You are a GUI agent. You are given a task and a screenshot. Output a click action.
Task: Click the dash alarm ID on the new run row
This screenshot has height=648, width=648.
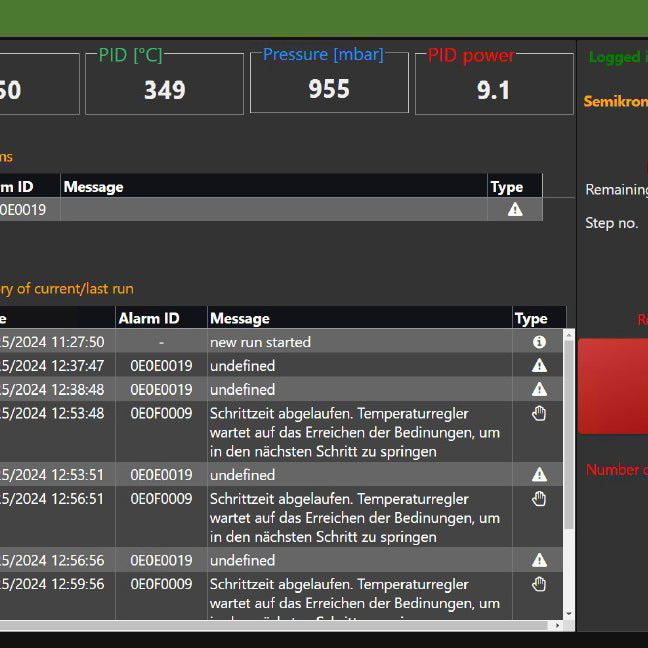[x=161, y=342]
